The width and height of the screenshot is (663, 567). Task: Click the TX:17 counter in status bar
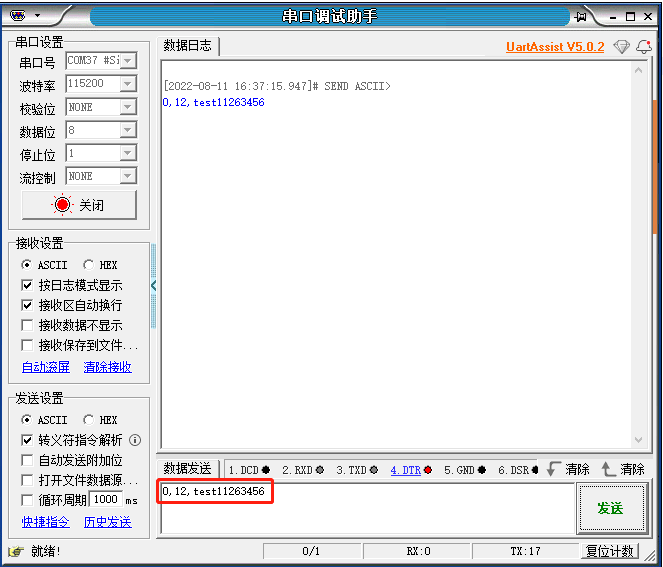coord(526,551)
